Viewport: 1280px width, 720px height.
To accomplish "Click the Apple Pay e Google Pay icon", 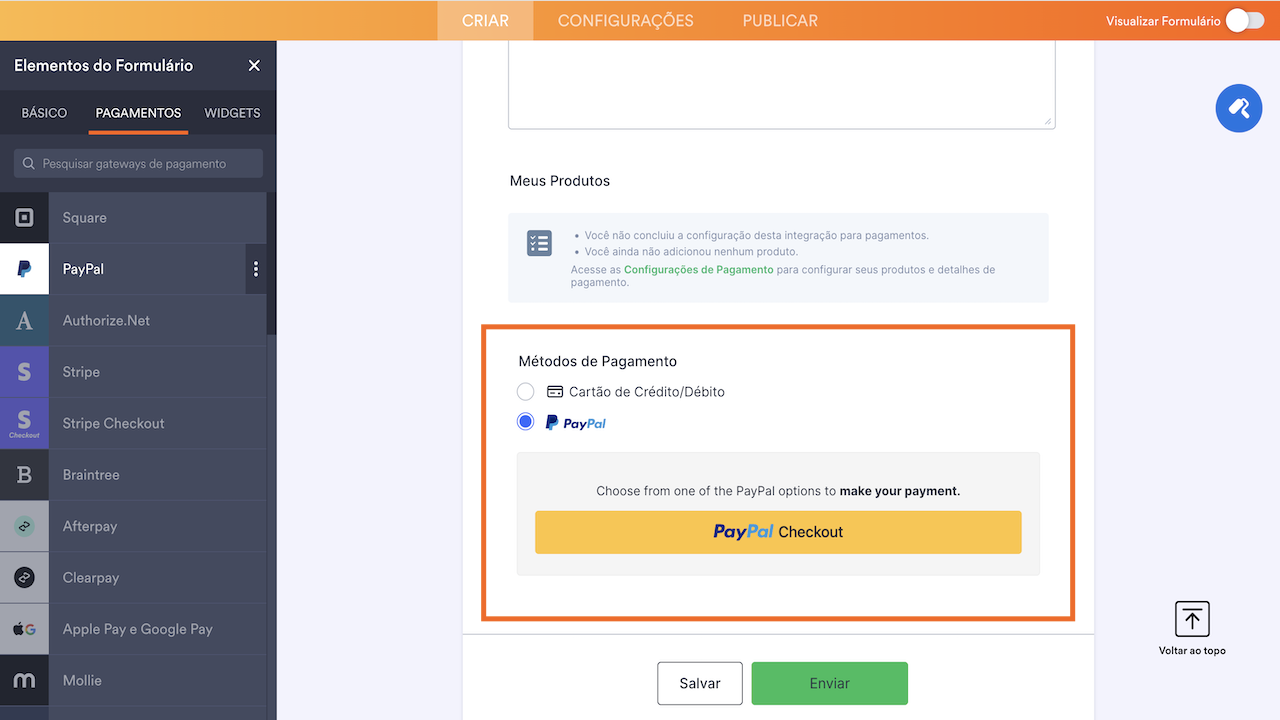I will tap(24, 629).
